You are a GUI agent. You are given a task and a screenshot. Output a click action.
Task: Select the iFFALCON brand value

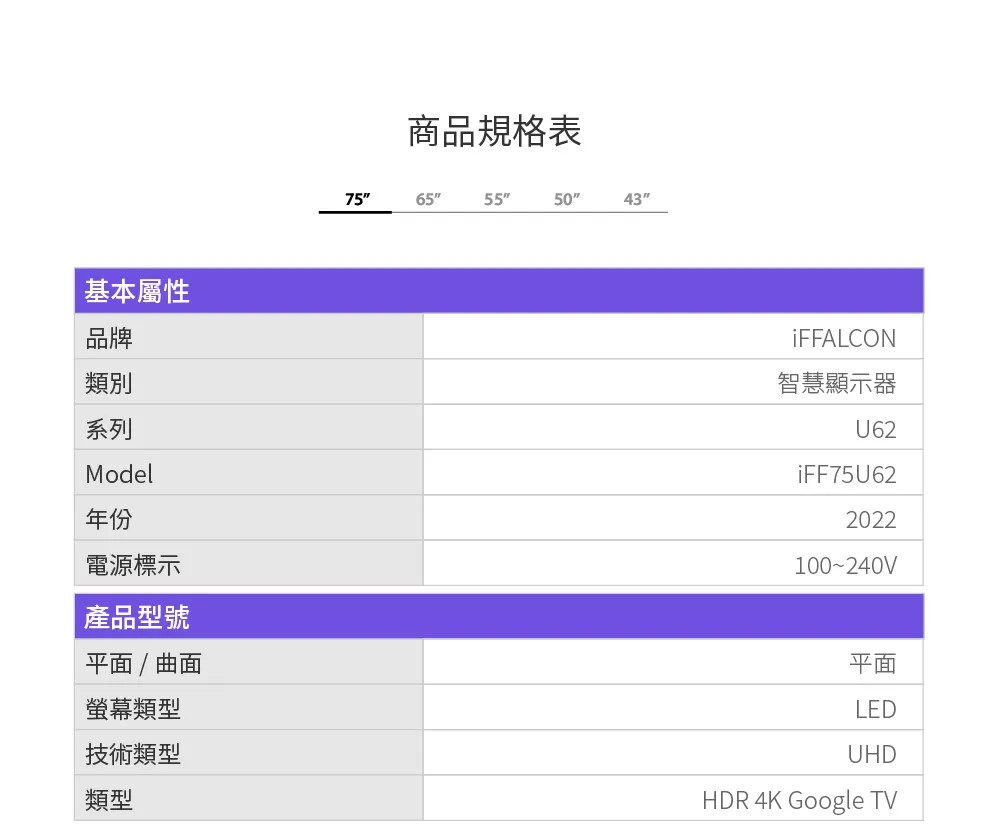tap(843, 339)
